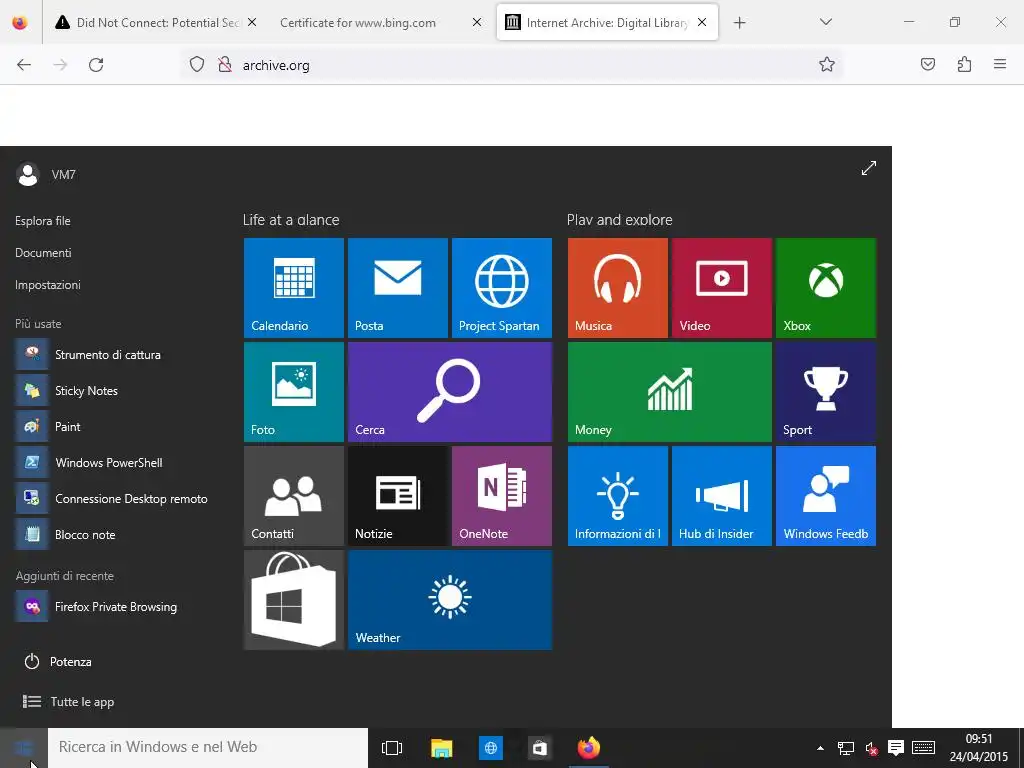Image resolution: width=1024 pixels, height=768 pixels.
Task: Open Documenti folder link
Action: tap(43, 253)
